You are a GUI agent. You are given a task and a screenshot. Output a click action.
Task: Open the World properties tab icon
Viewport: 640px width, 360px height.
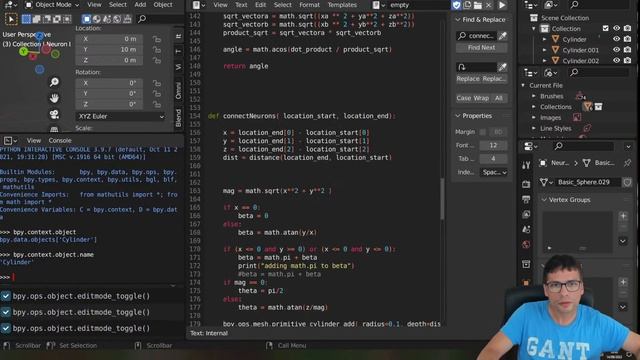pyautogui.click(x=526, y=244)
